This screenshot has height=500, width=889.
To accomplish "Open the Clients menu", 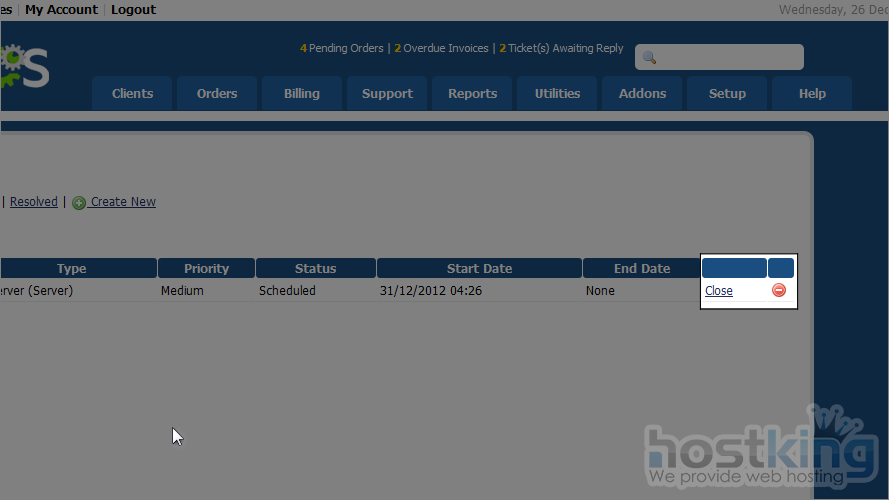I will [x=132, y=94].
